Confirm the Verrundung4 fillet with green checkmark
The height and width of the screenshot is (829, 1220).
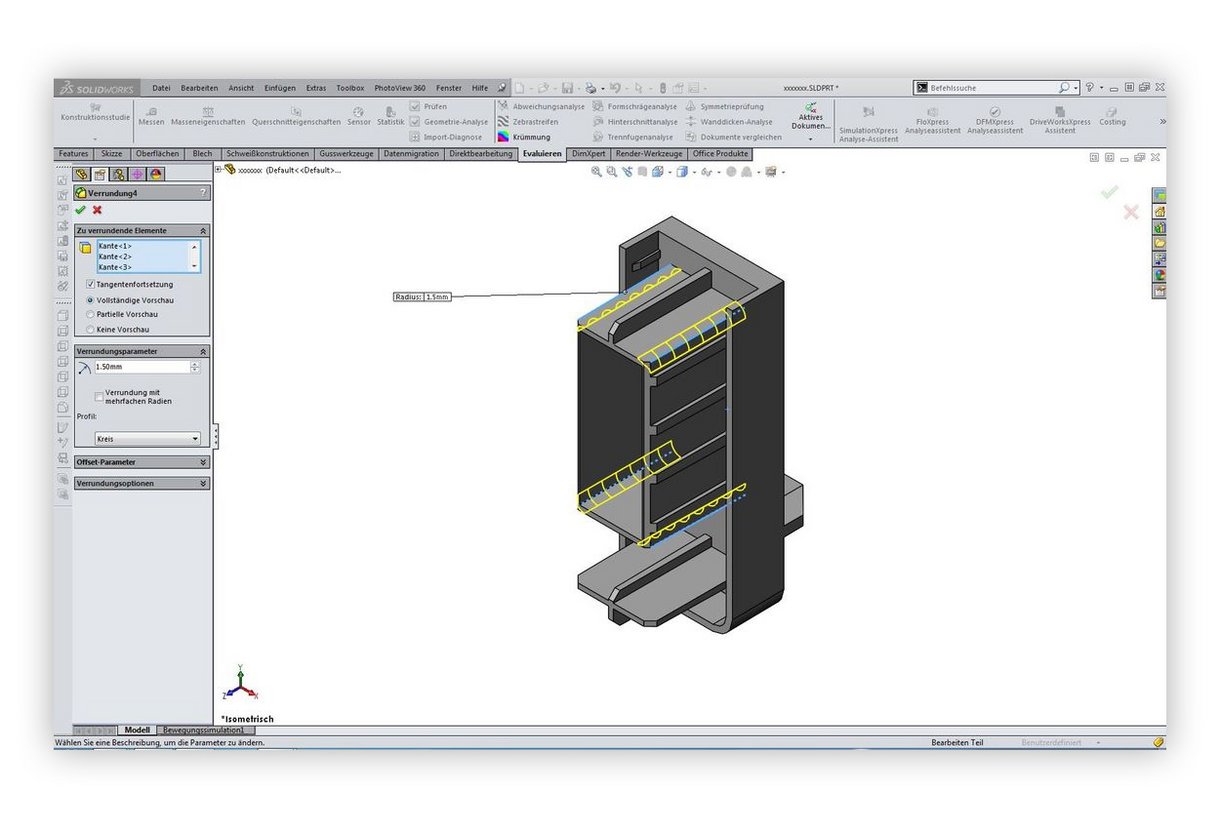point(80,210)
